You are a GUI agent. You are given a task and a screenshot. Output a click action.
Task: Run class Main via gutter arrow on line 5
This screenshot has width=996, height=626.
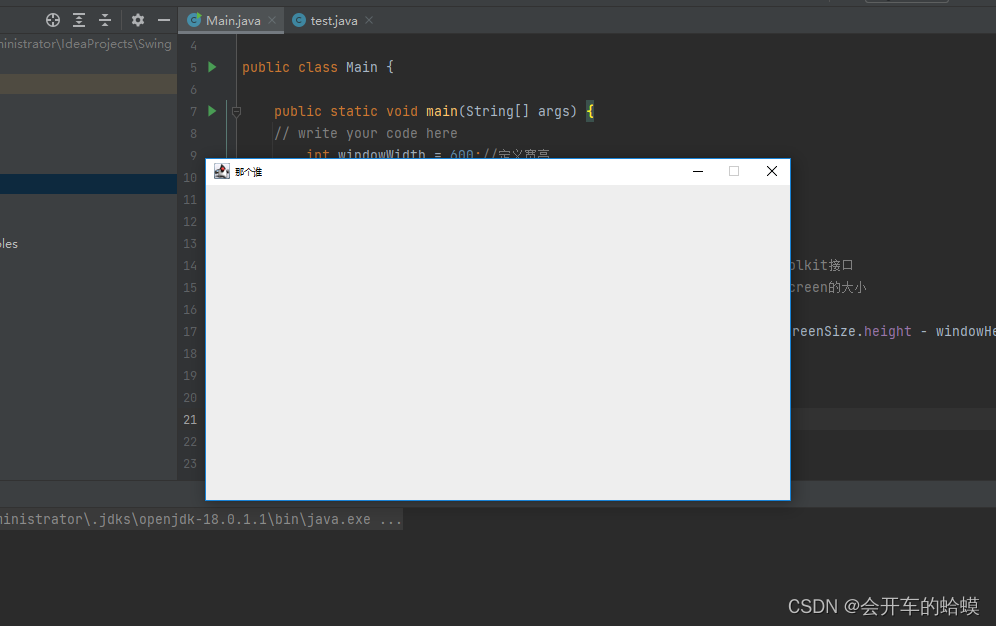(212, 67)
